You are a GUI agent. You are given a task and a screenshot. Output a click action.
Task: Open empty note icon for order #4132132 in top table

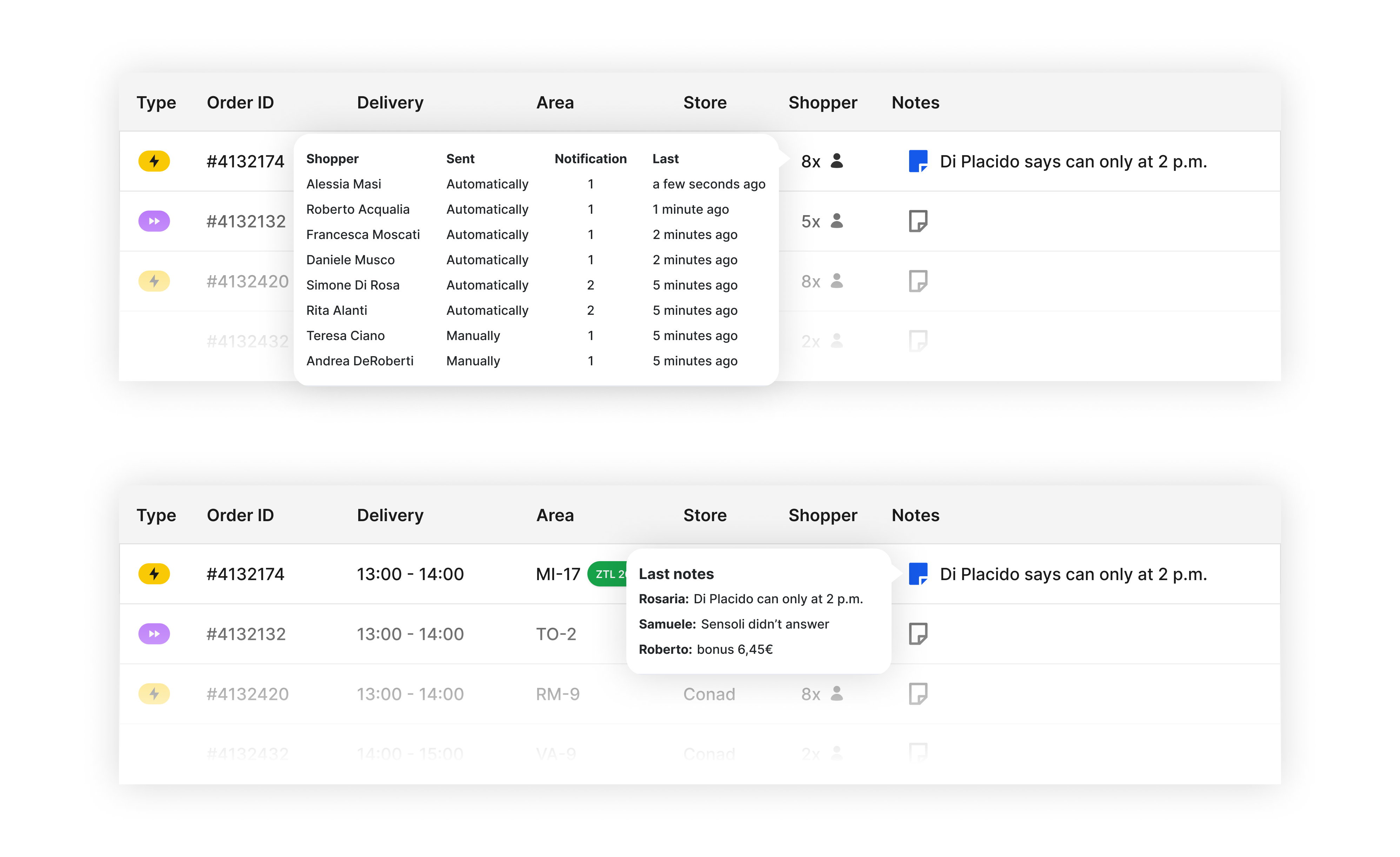point(918,221)
